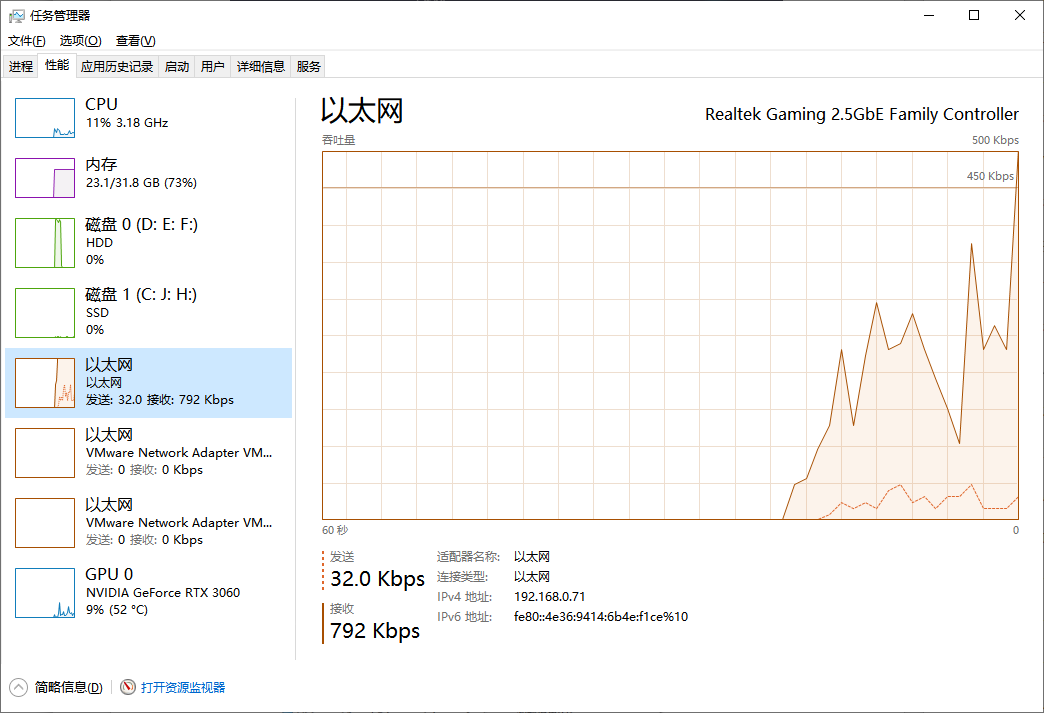Click the 简略信息(D) button text
Image resolution: width=1044 pixels, height=713 pixels.
tap(69, 687)
